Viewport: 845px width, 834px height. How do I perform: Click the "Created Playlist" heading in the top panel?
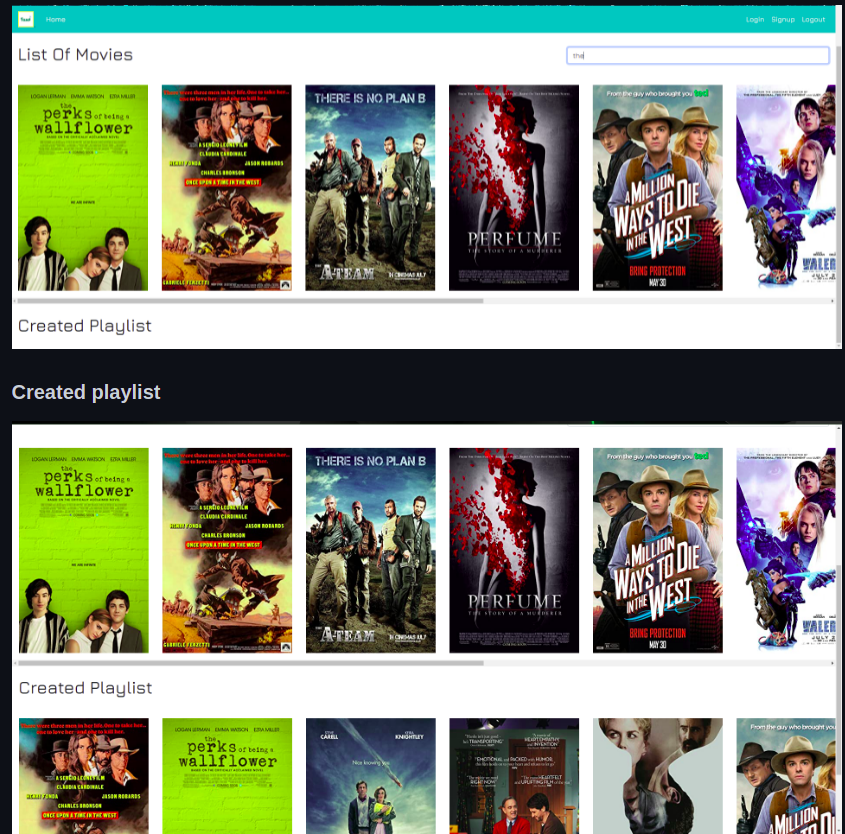pyautogui.click(x=85, y=326)
